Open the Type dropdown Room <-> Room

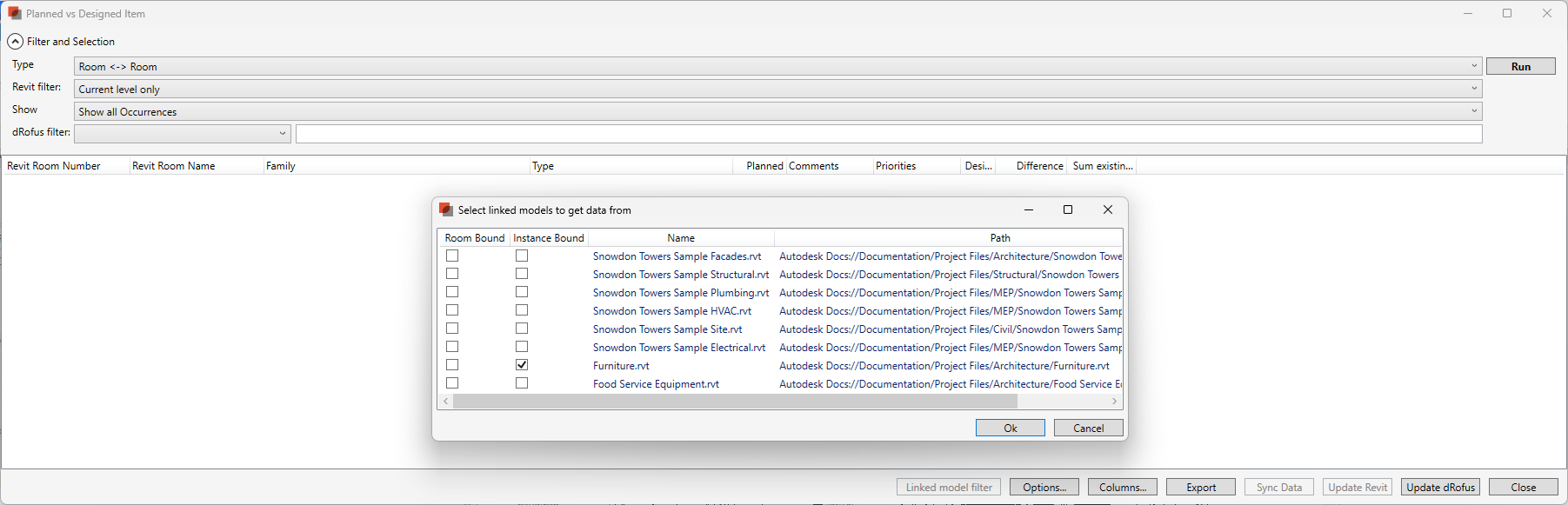coord(777,67)
